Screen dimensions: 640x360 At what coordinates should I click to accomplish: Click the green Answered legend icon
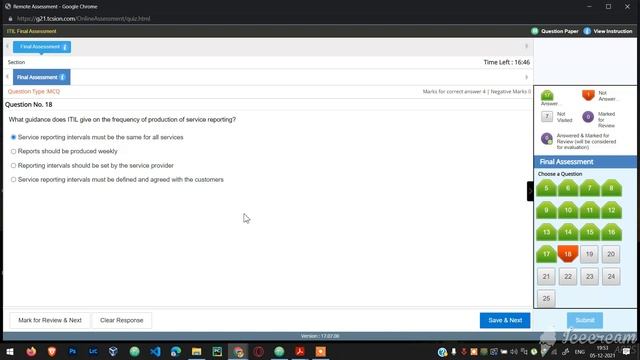click(x=547, y=96)
